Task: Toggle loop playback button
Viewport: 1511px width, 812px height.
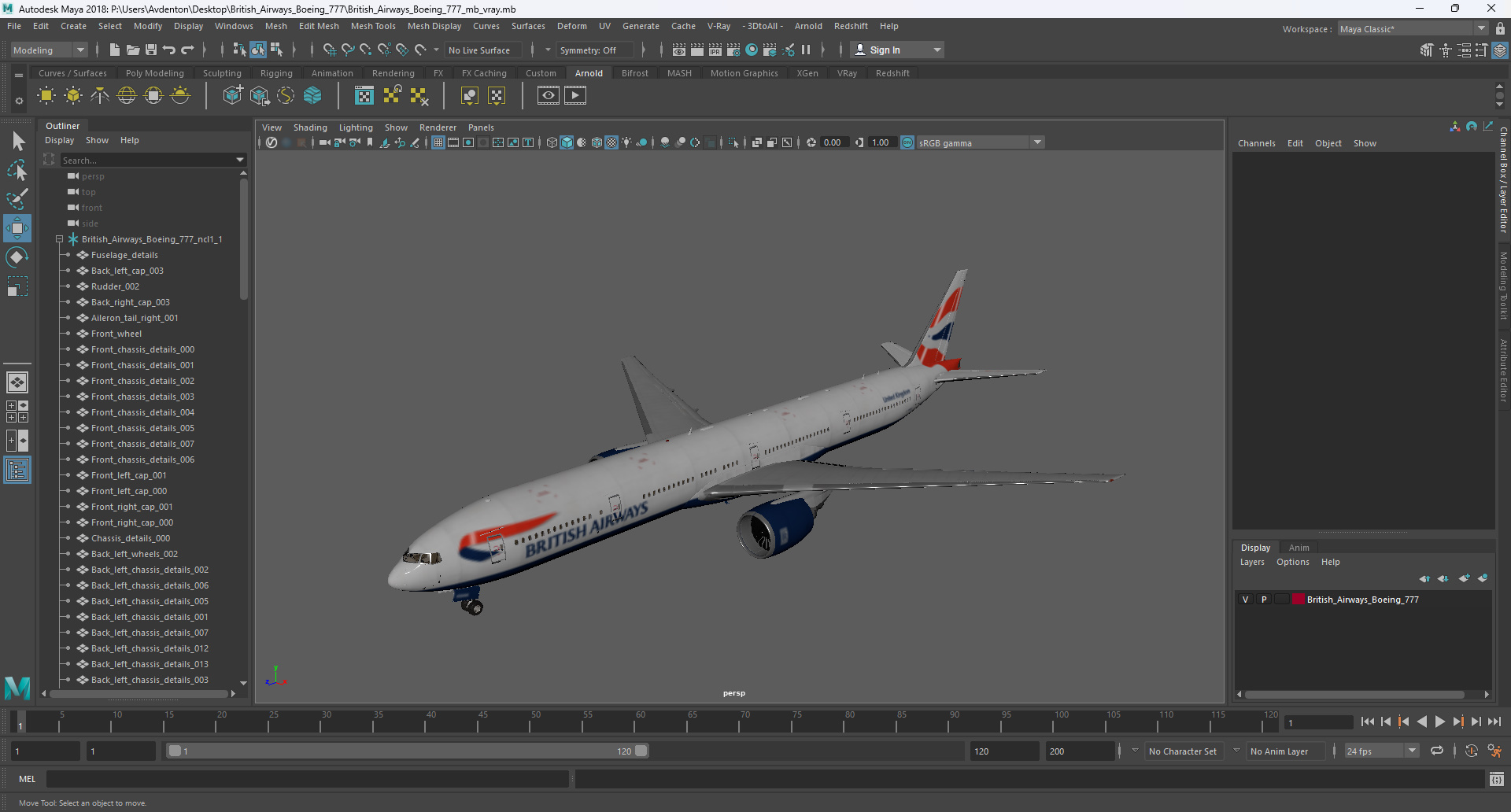Action: point(1437,751)
